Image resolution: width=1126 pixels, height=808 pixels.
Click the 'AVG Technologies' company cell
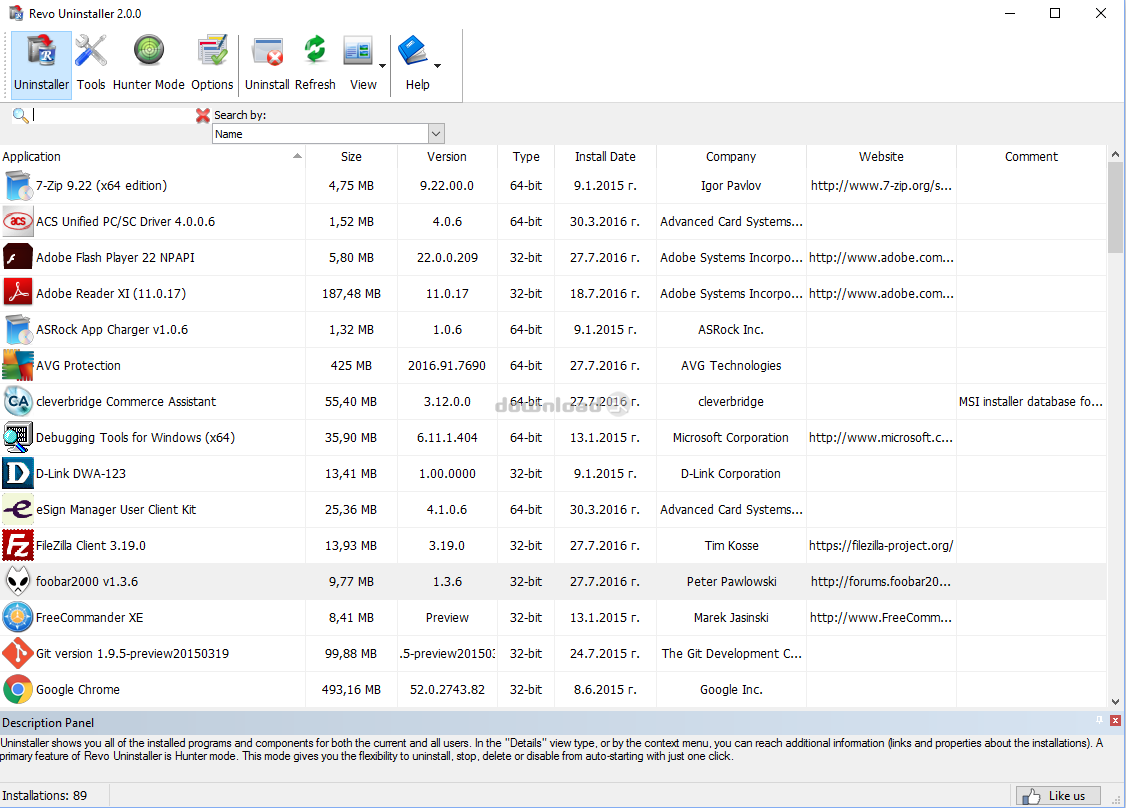pos(731,366)
